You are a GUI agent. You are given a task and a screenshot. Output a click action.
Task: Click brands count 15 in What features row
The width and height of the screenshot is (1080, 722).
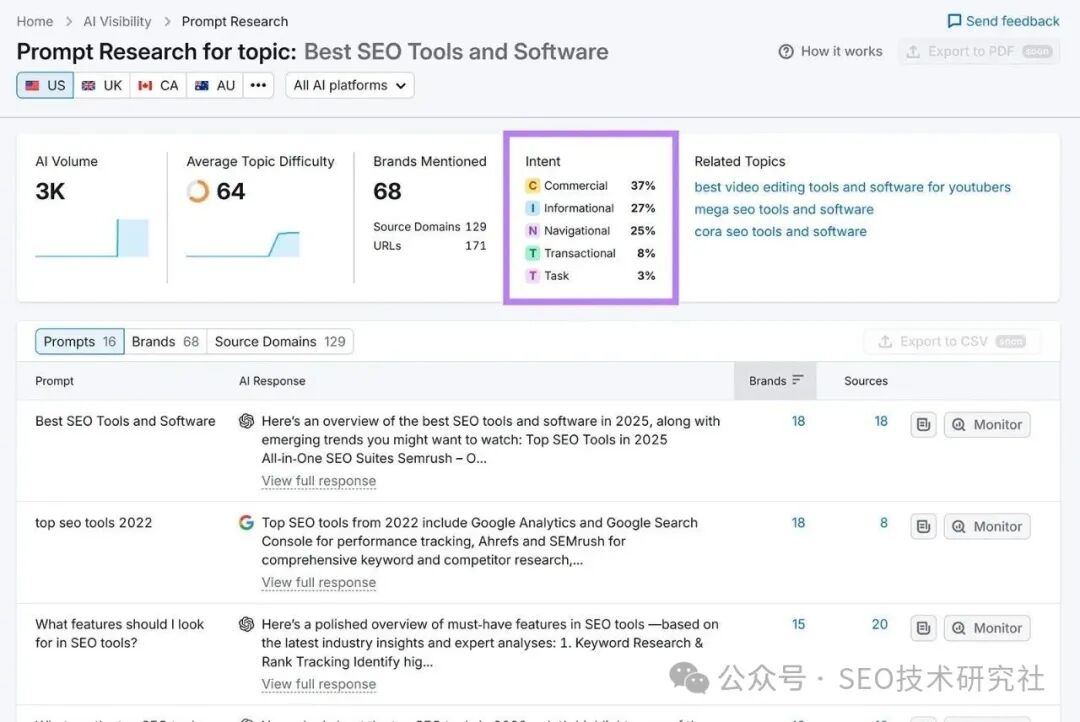click(x=798, y=624)
